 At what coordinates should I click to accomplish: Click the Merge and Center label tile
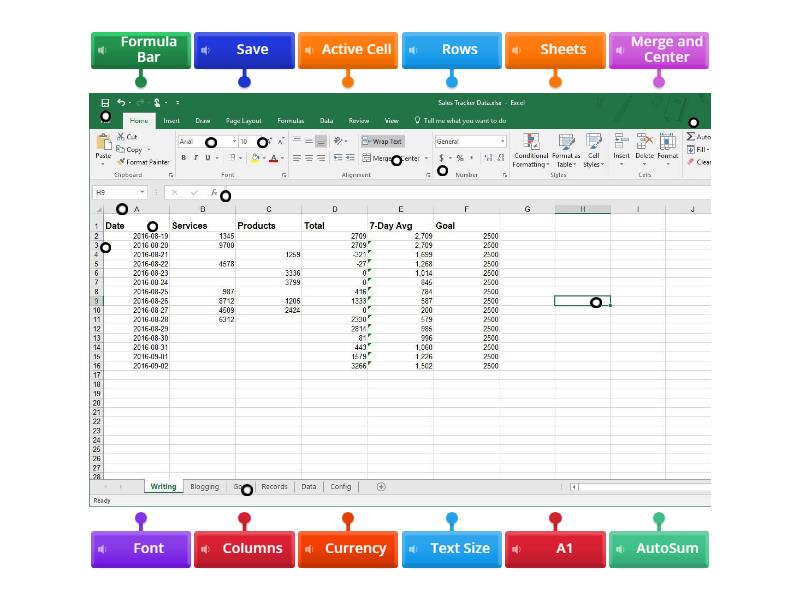[x=659, y=50]
